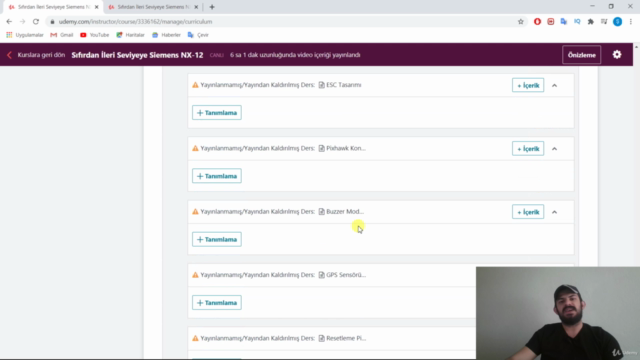The image size is (640, 360).
Task: Open the Gmail bookmark
Action: click(x=62, y=35)
